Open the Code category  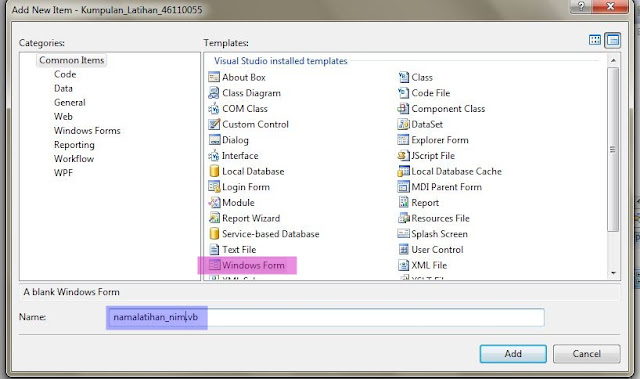pos(65,74)
